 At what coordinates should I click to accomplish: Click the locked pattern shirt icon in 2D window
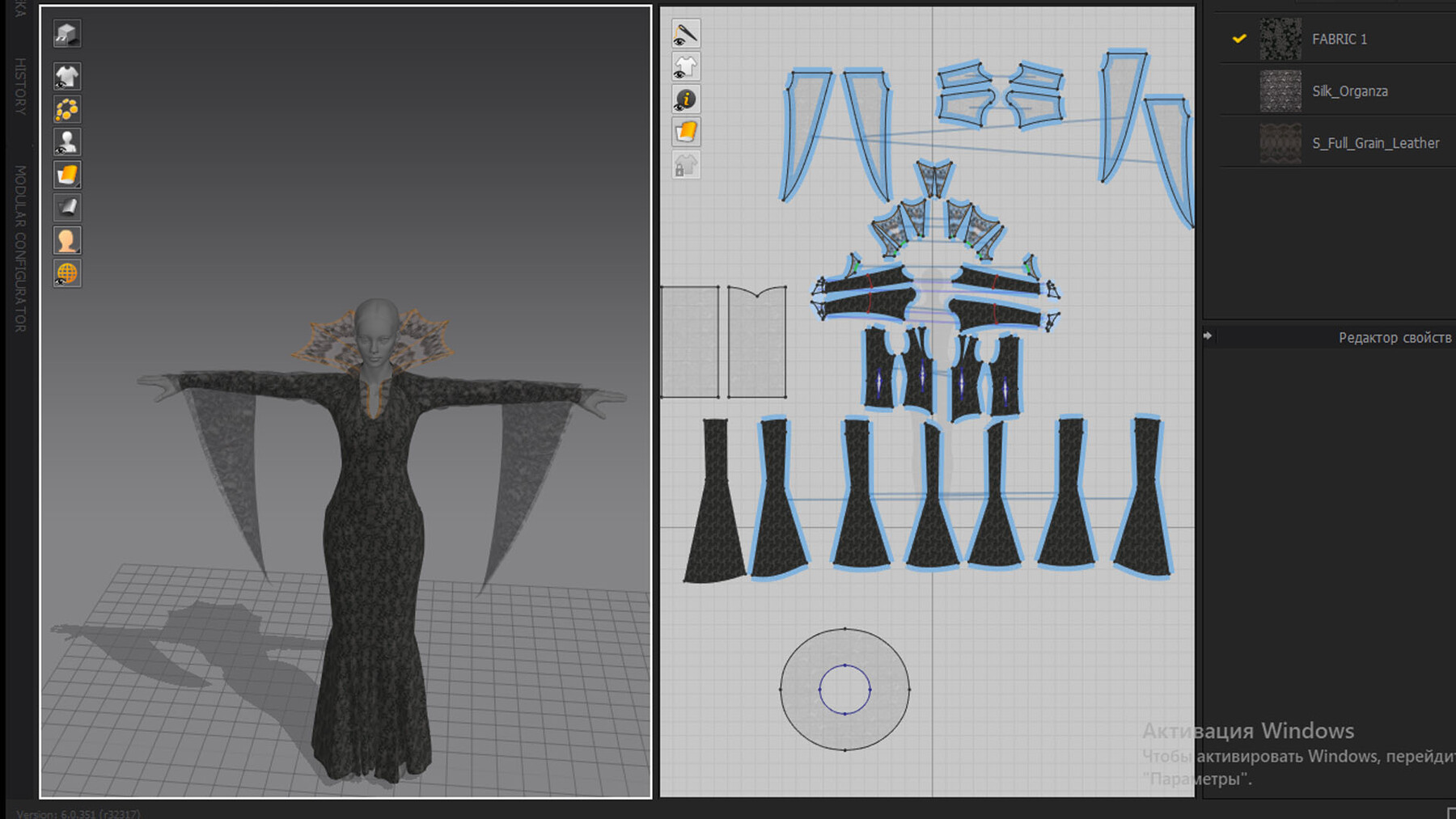point(686,165)
